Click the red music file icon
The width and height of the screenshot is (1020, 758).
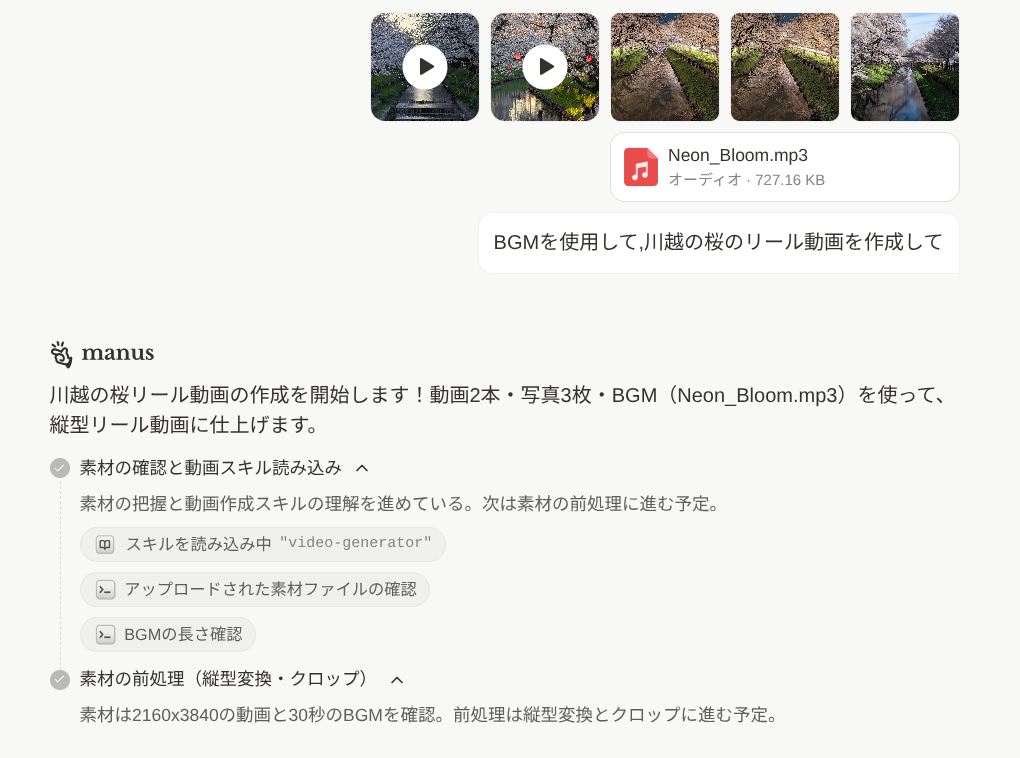641,167
